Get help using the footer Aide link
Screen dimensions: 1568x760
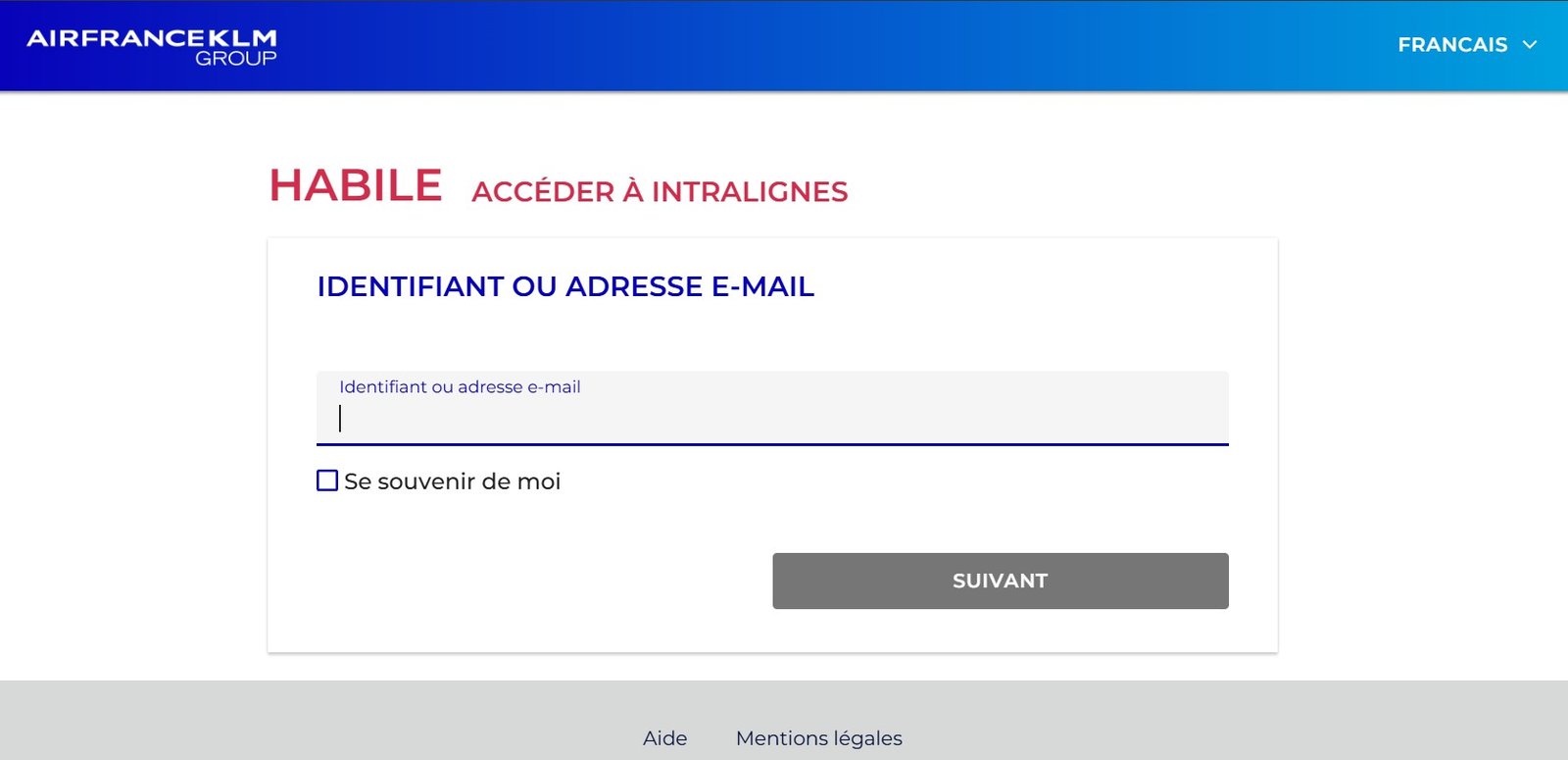tap(664, 737)
